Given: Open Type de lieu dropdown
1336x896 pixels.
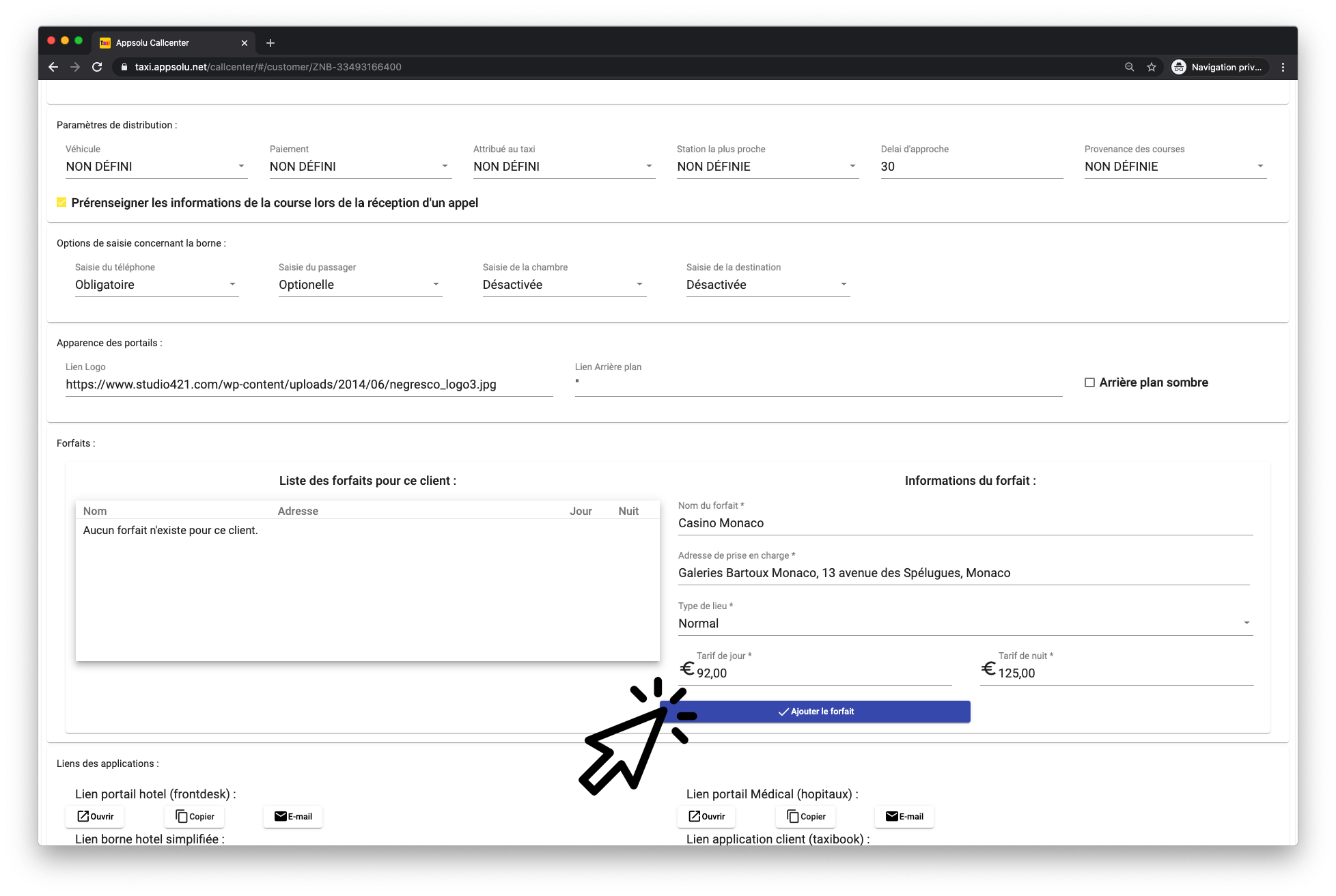Looking at the screenshot, I should click(x=964, y=624).
